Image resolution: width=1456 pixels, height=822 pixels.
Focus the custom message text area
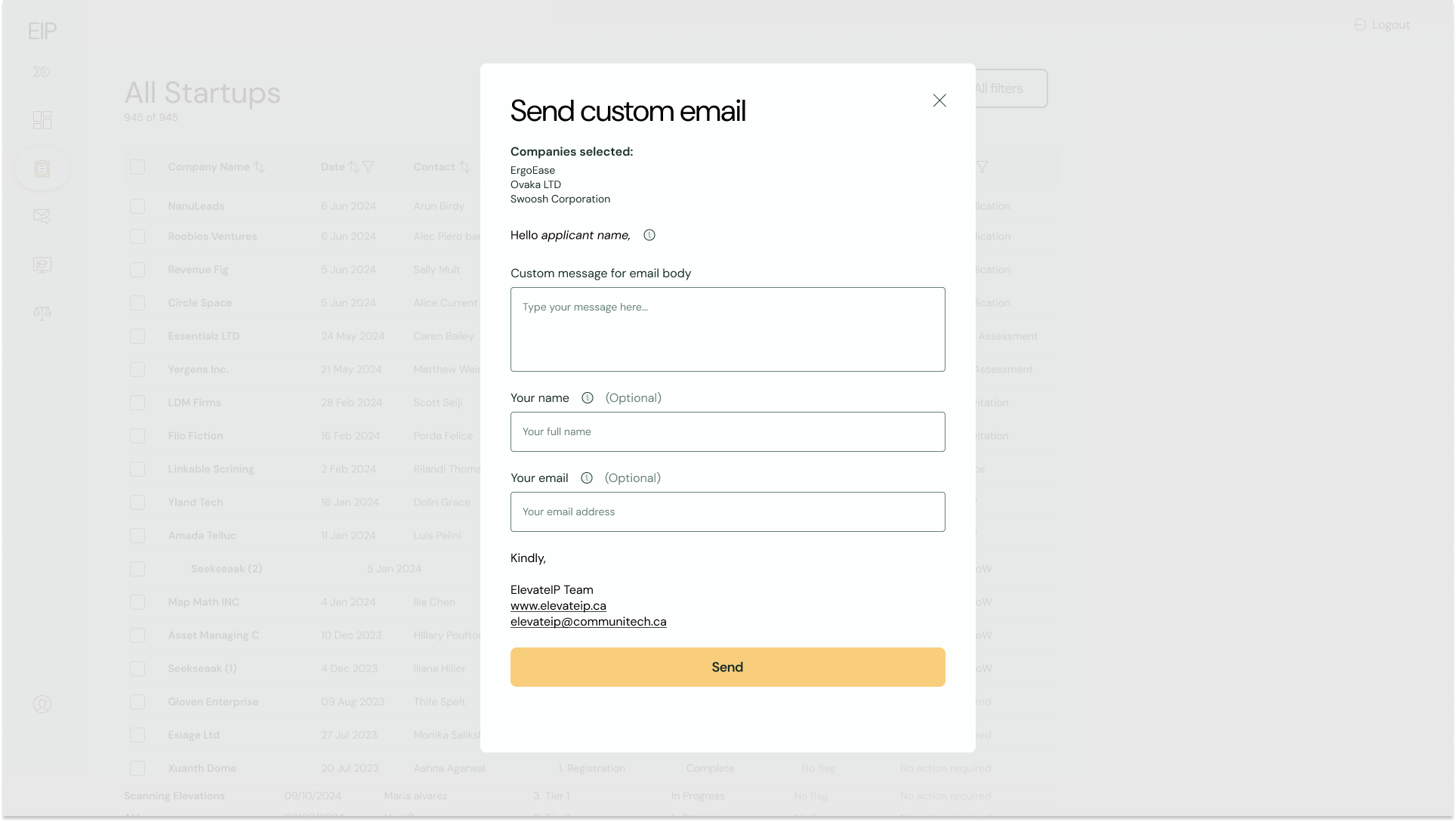[x=727, y=329]
